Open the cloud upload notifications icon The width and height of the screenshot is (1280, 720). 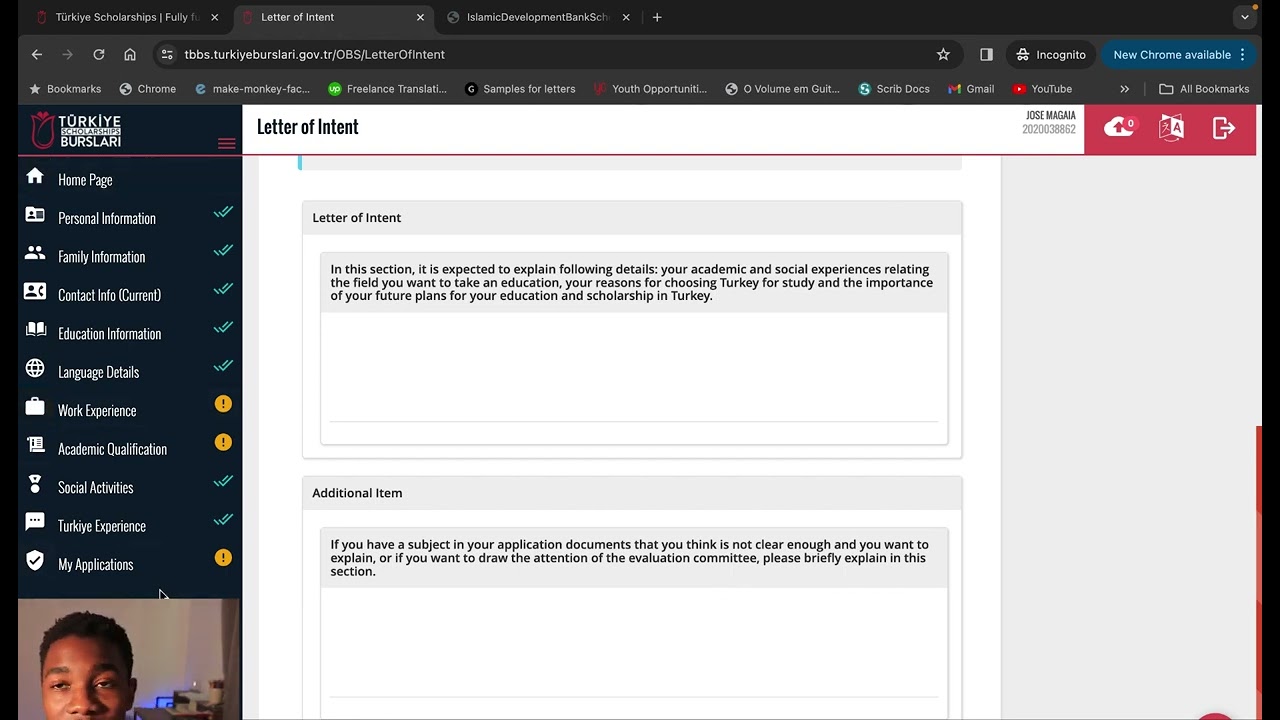click(1119, 127)
